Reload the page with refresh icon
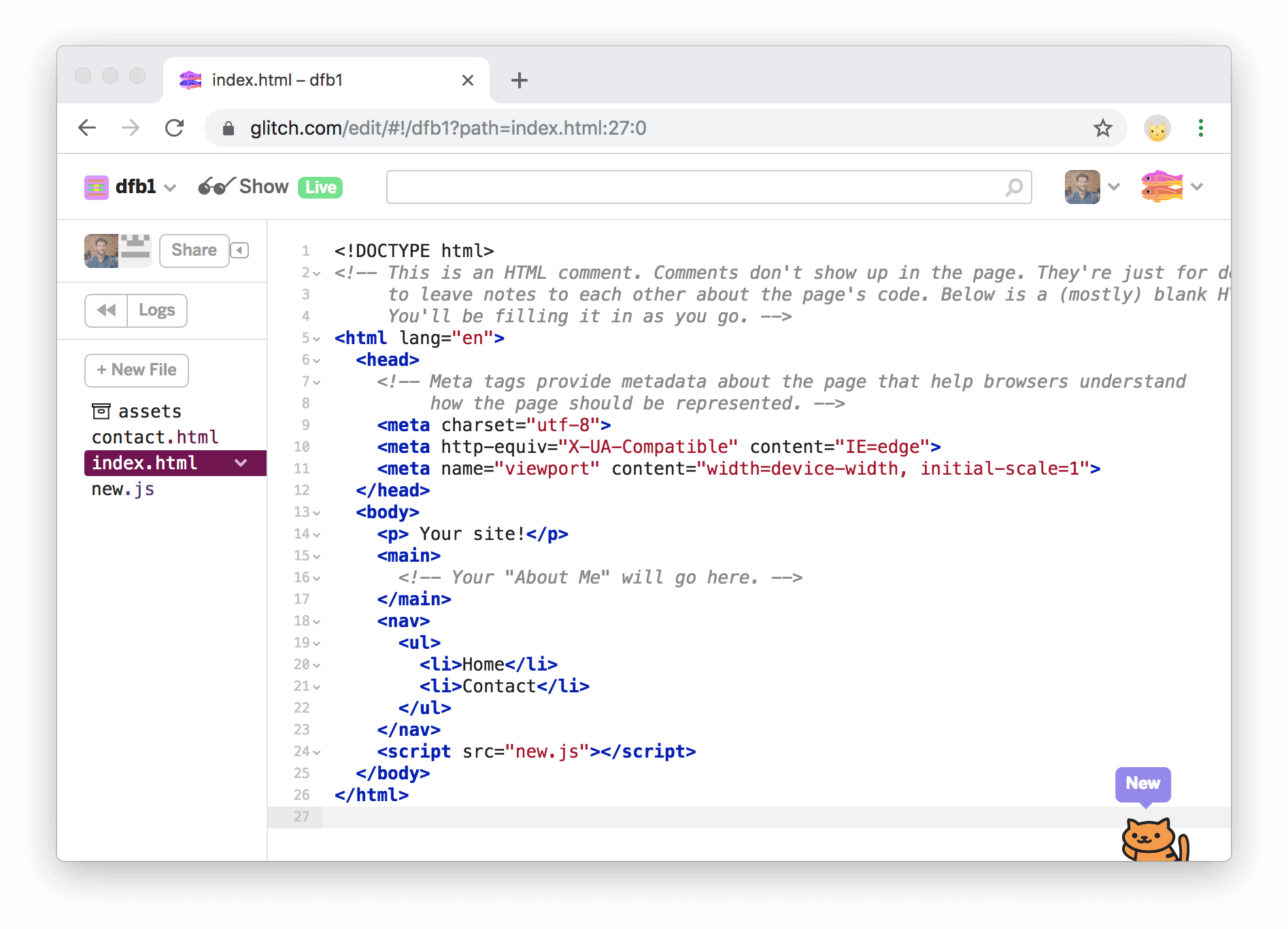The height and width of the screenshot is (929, 1288). click(x=175, y=128)
